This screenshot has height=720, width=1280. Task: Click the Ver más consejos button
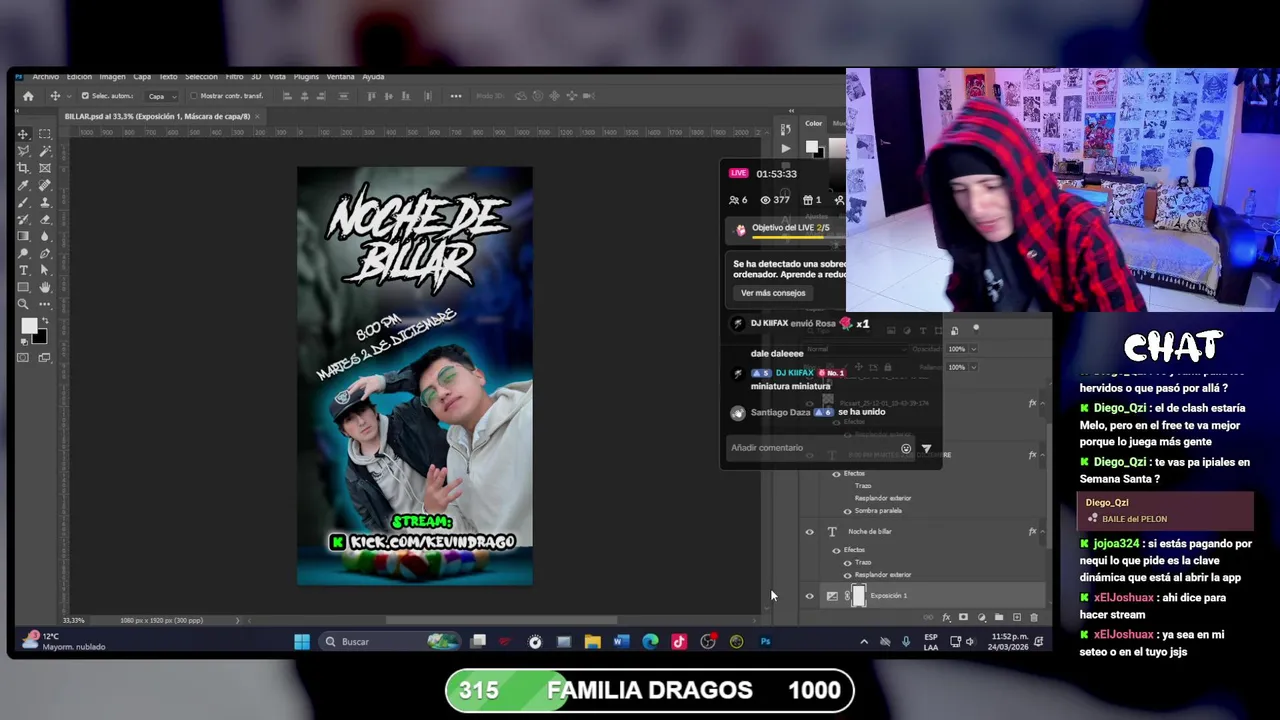(x=773, y=293)
